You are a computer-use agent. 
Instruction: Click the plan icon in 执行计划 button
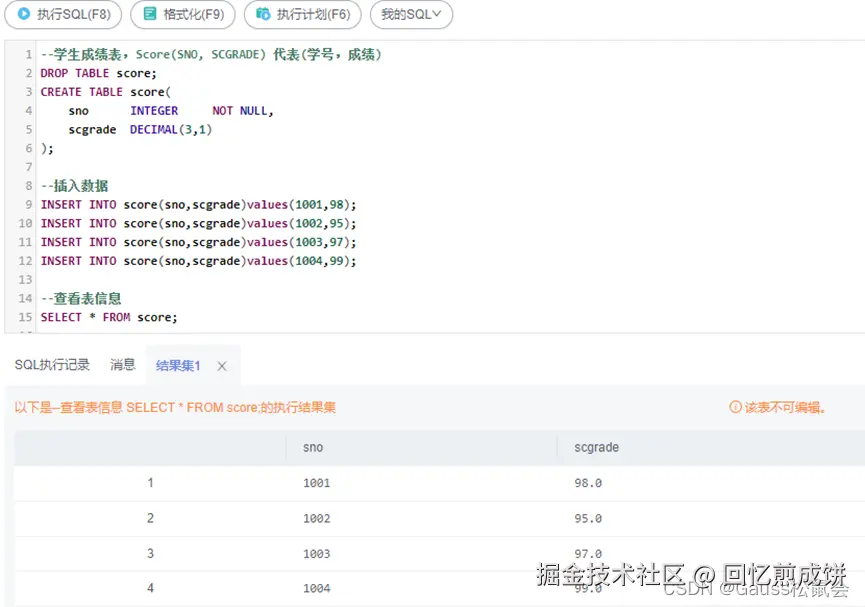click(263, 14)
